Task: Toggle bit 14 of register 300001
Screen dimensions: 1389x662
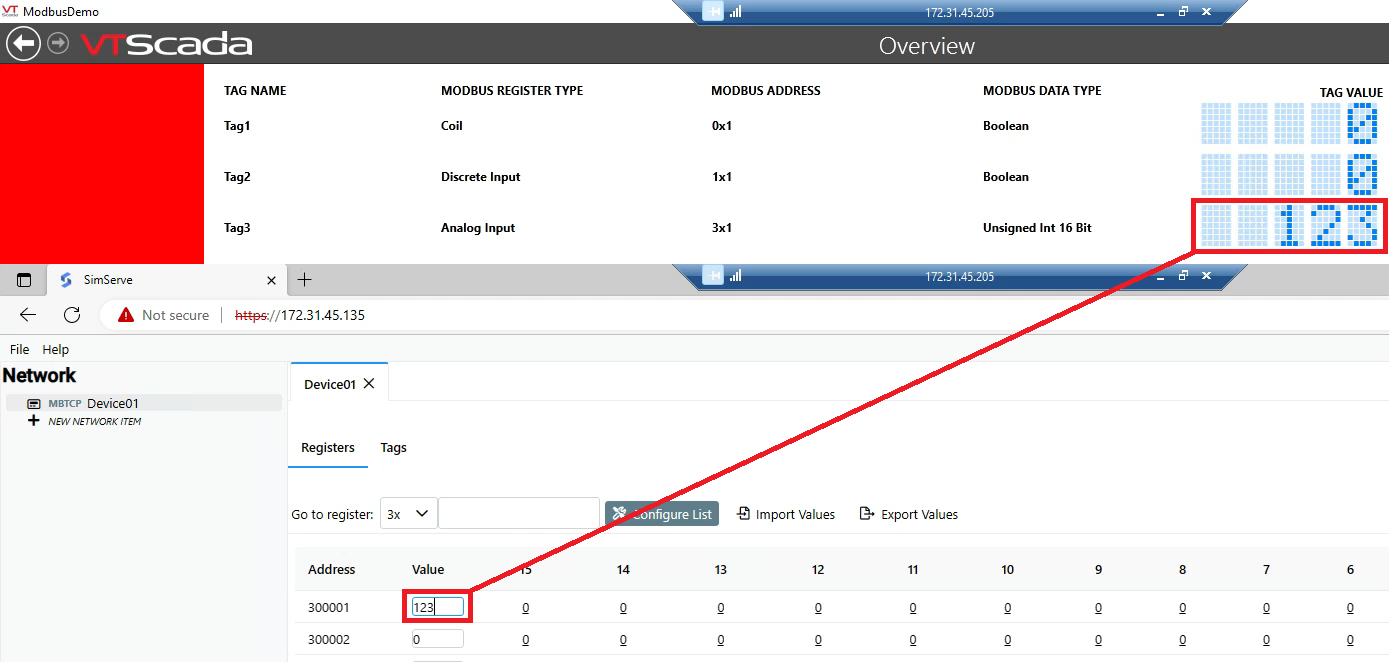Action: [623, 606]
